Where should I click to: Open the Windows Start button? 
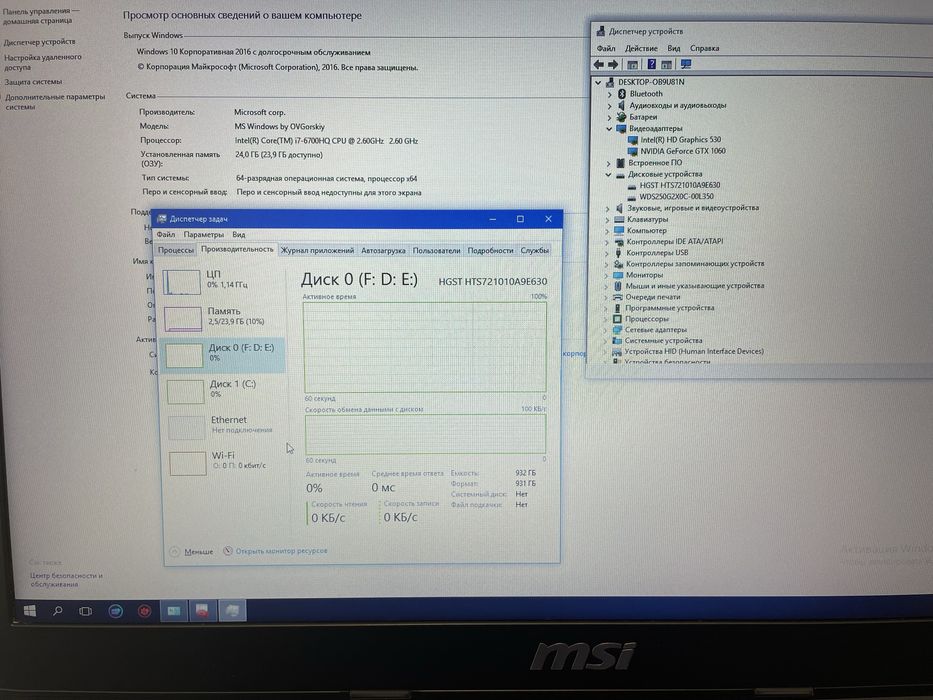click(x=29, y=611)
